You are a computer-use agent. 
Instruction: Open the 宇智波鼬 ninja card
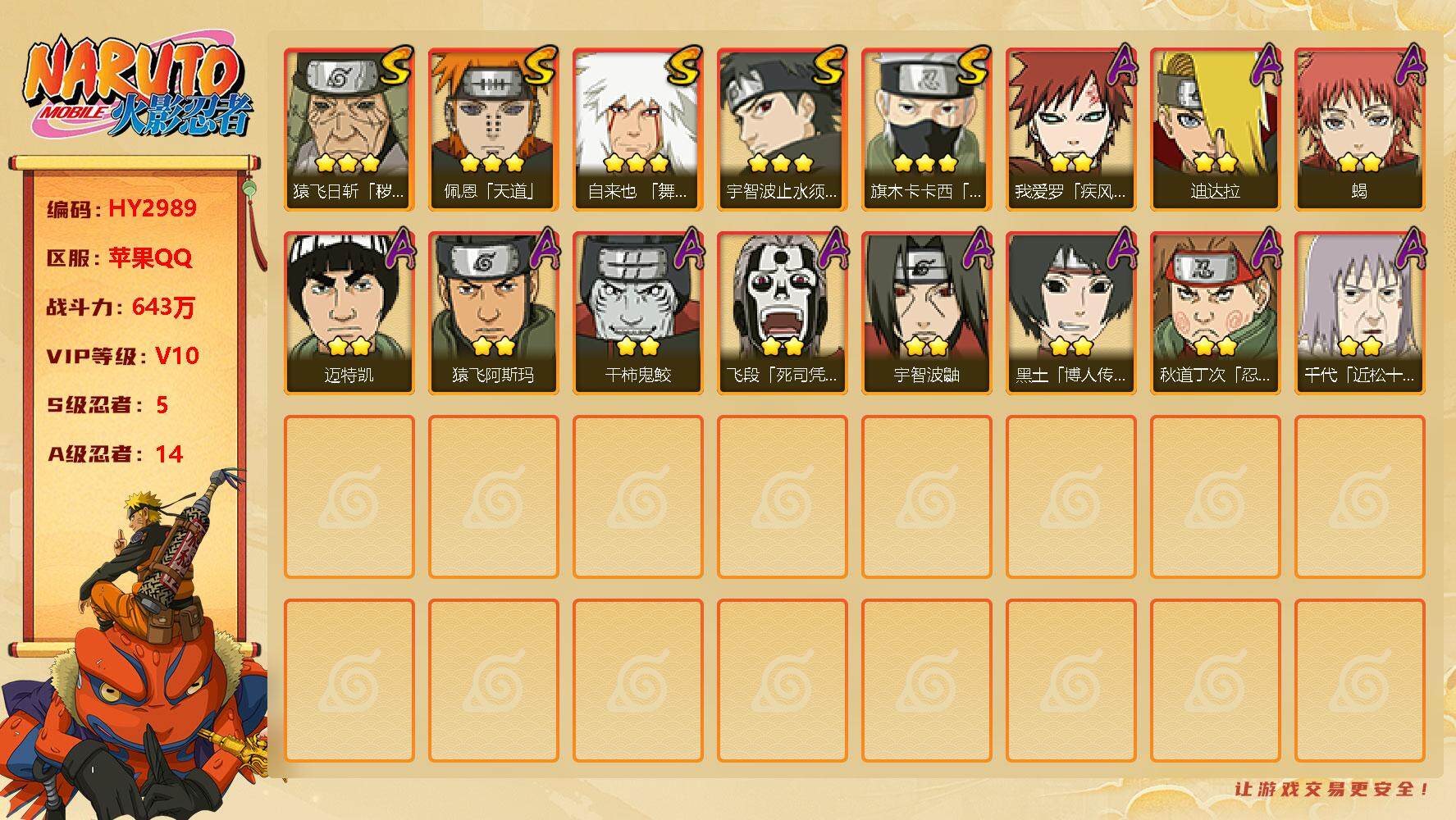point(926,312)
